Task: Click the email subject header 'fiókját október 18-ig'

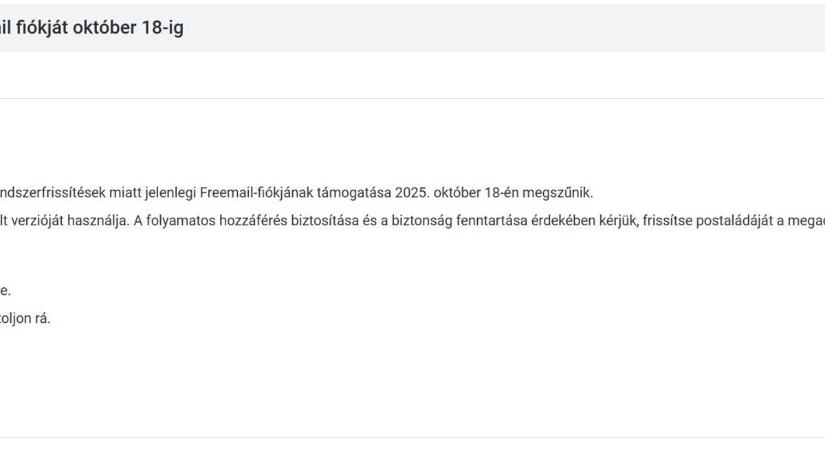Action: (x=90, y=28)
